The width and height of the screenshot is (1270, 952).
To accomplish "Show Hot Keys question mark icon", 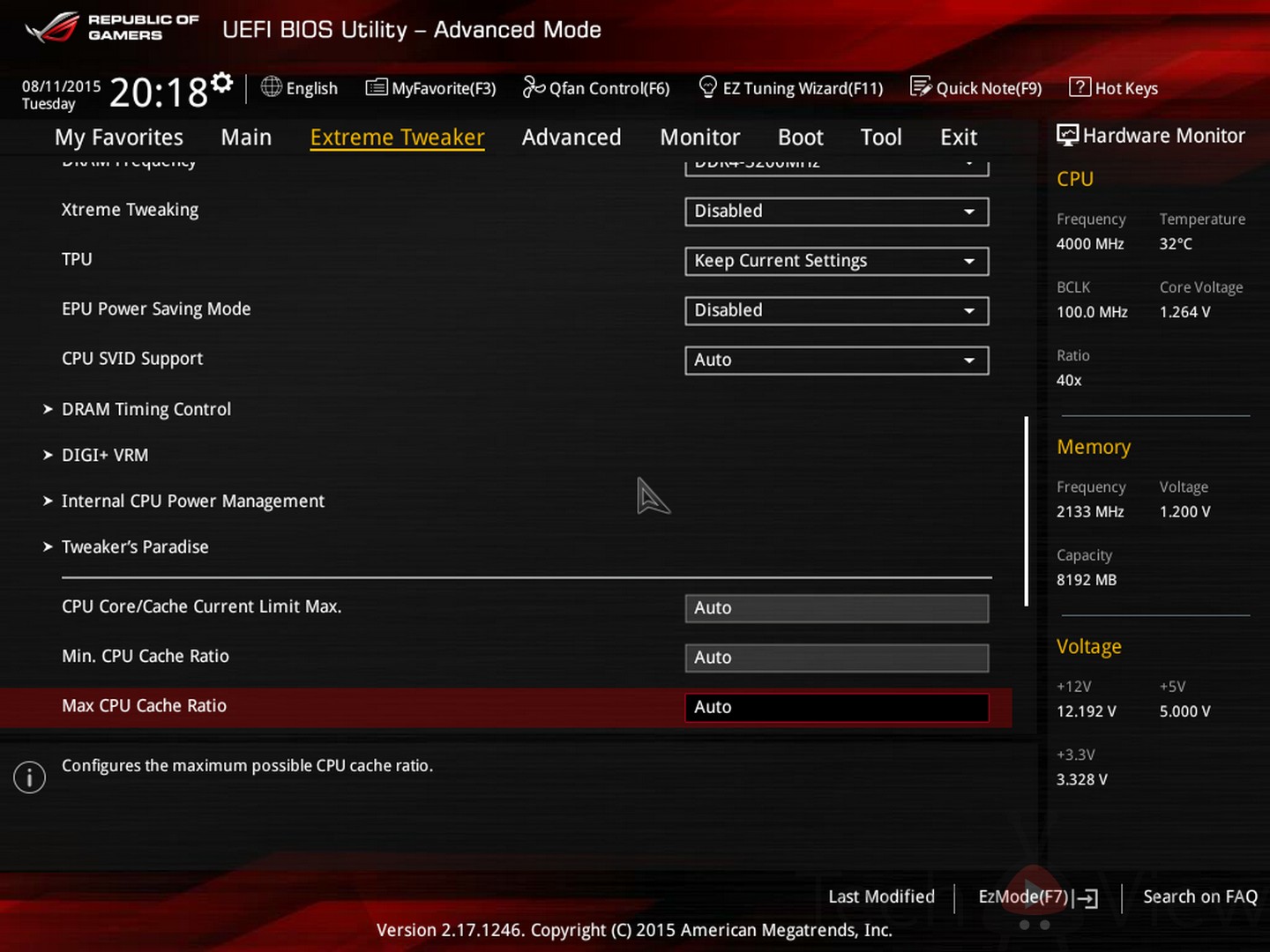I will click(x=1079, y=87).
